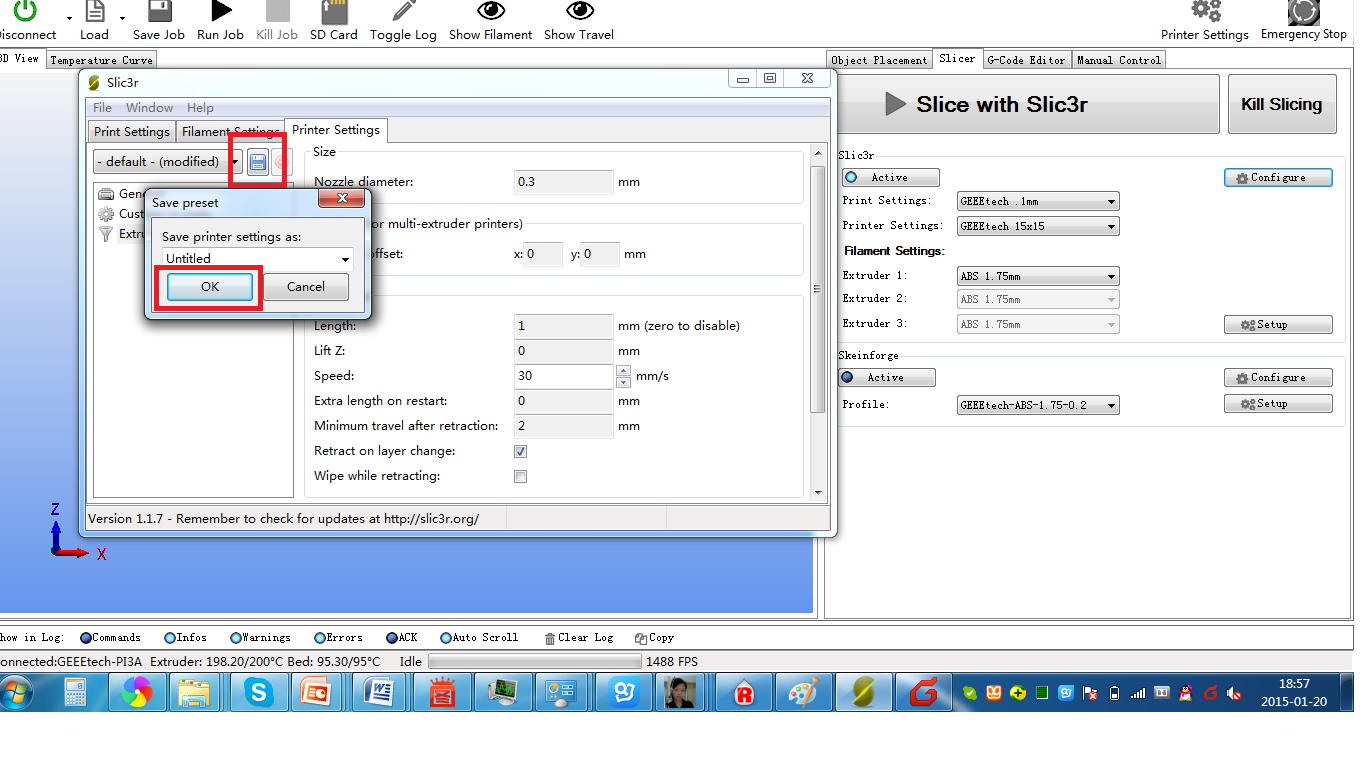Switch to the Temperature Curve tab
This screenshot has height=768, width=1366.
[x=101, y=60]
